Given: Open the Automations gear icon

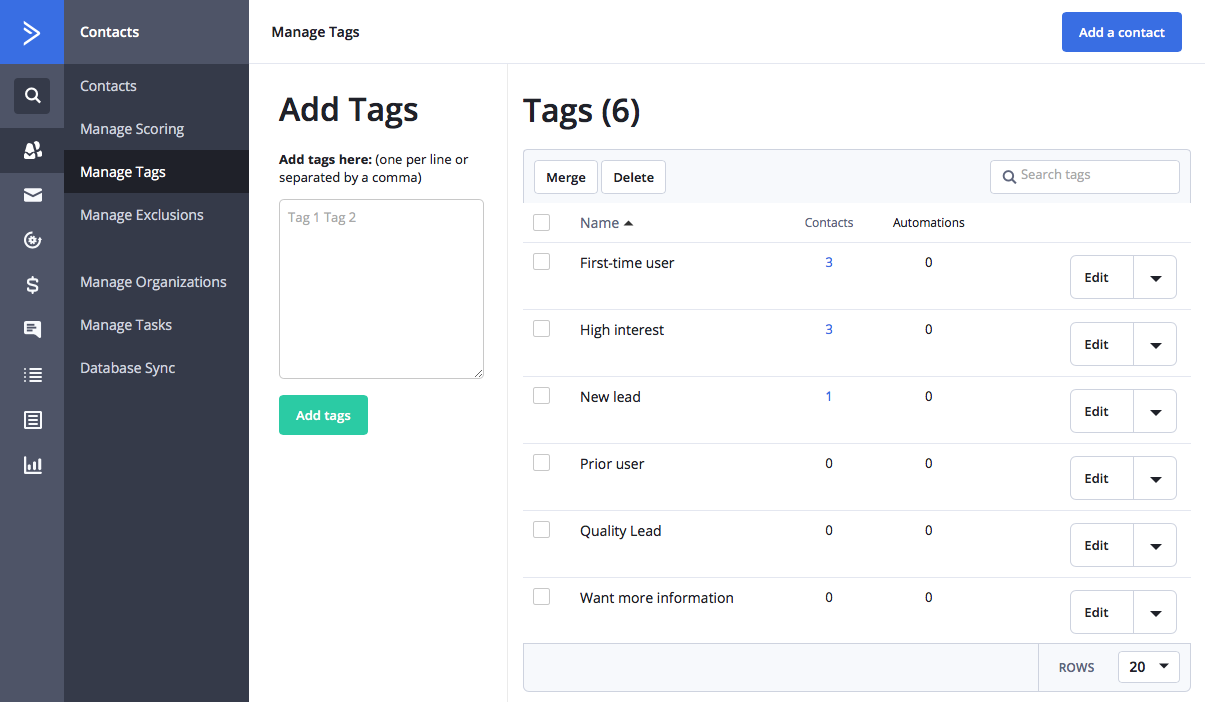Looking at the screenshot, I should 32,240.
